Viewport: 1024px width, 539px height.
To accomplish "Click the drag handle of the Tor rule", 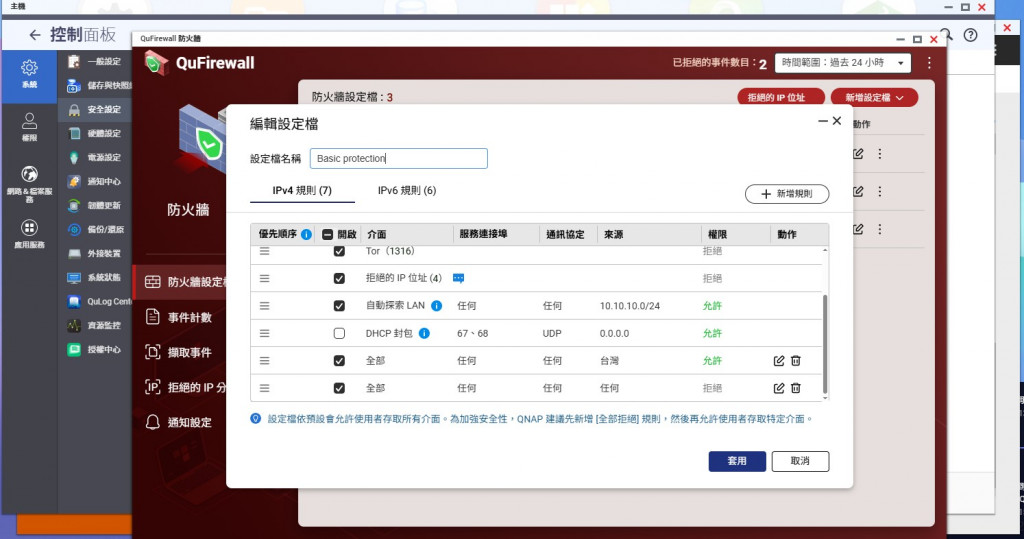I will 264,251.
